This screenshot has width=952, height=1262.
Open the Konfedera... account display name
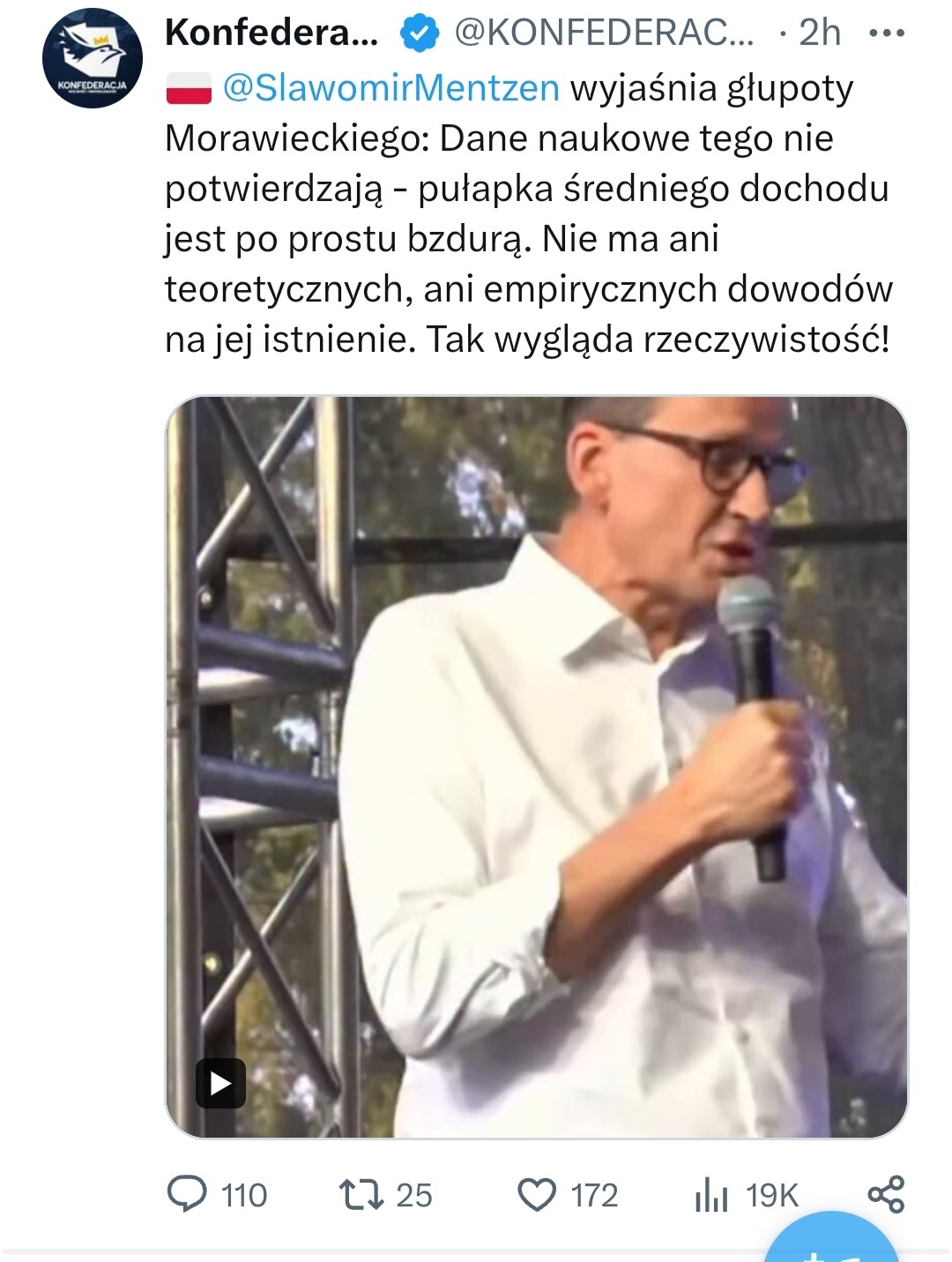pyautogui.click(x=271, y=34)
